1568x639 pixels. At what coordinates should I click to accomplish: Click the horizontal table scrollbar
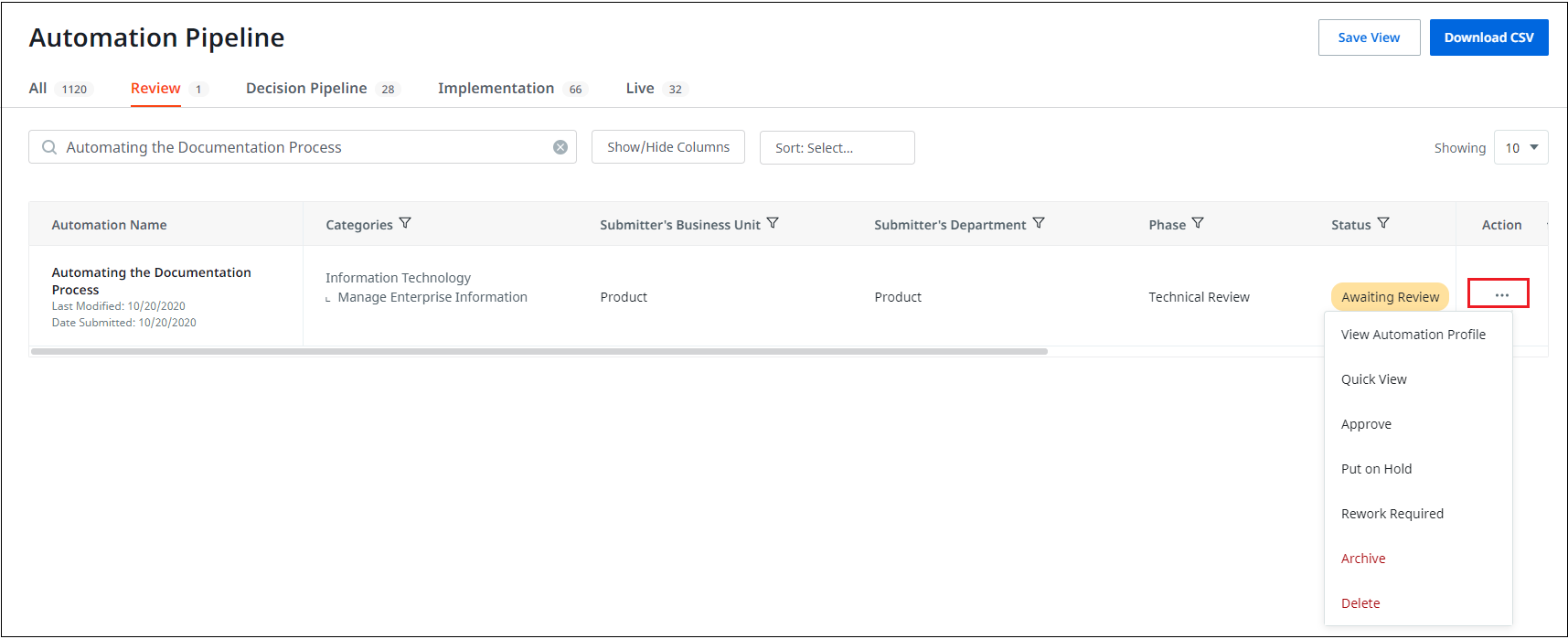pos(539,351)
